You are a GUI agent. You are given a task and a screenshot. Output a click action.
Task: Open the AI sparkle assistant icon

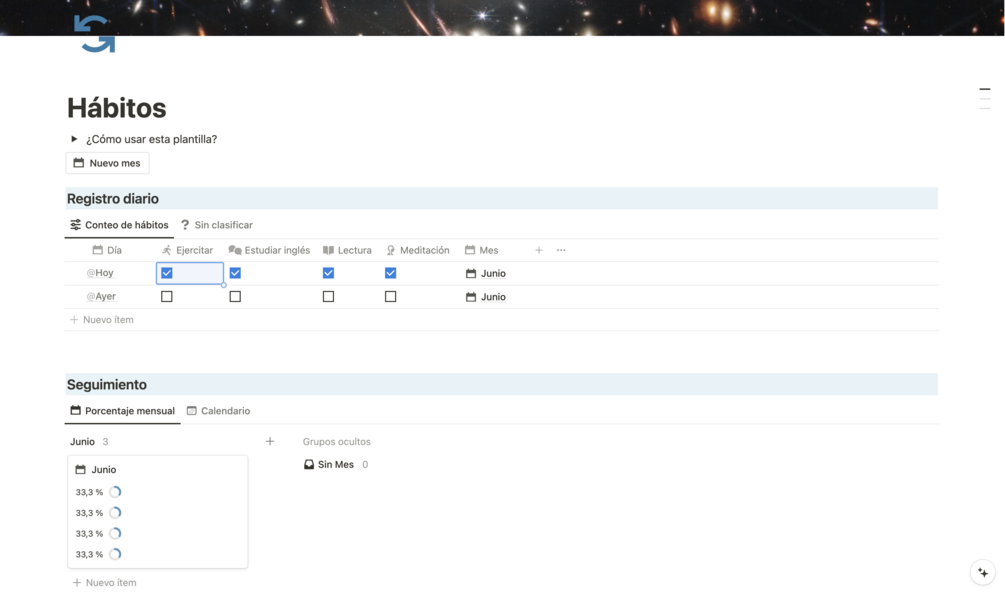[983, 573]
